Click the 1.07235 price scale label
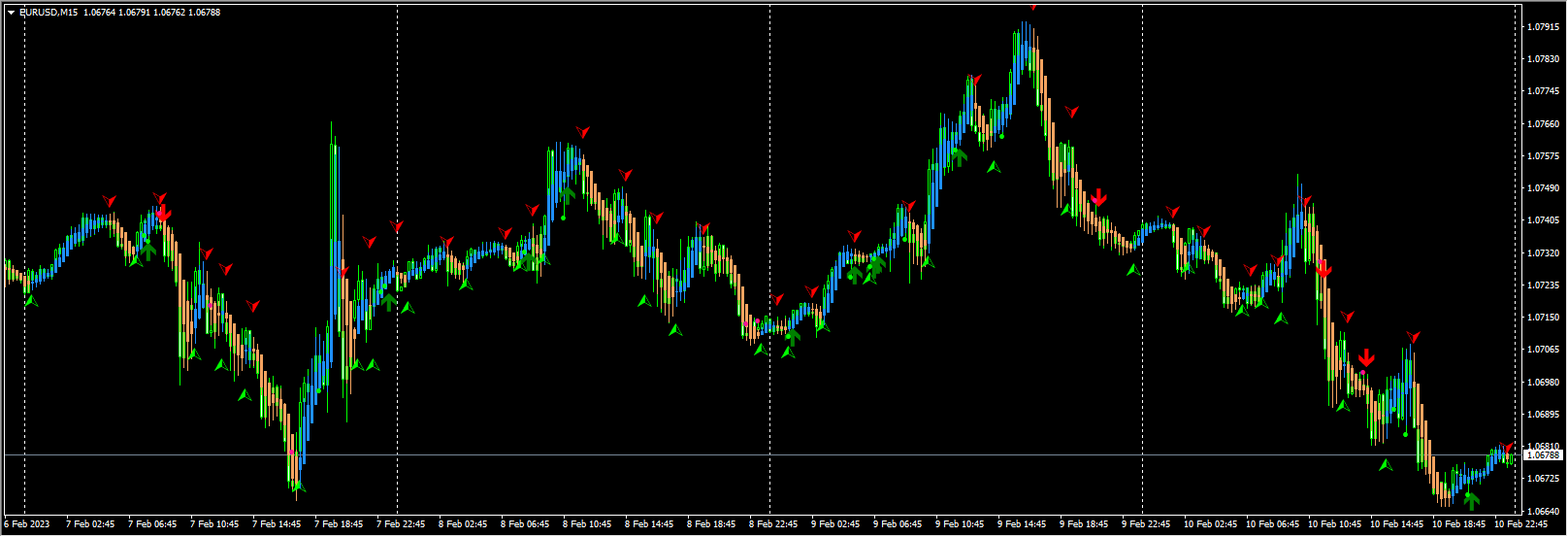 [x=1543, y=285]
